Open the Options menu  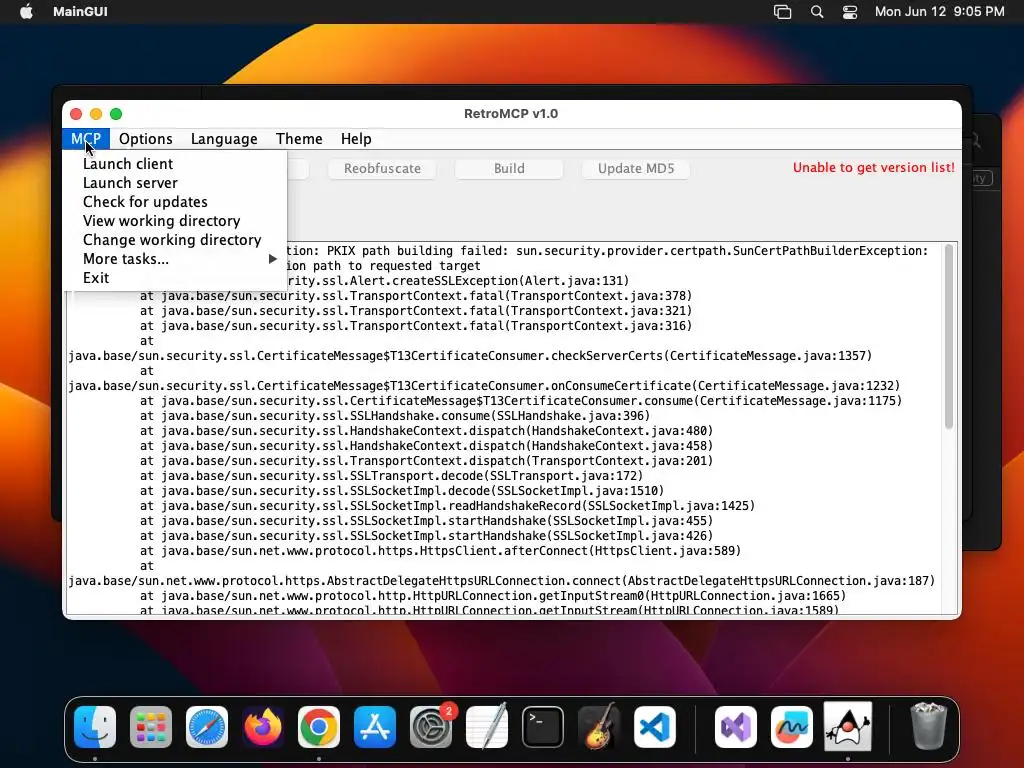point(146,138)
